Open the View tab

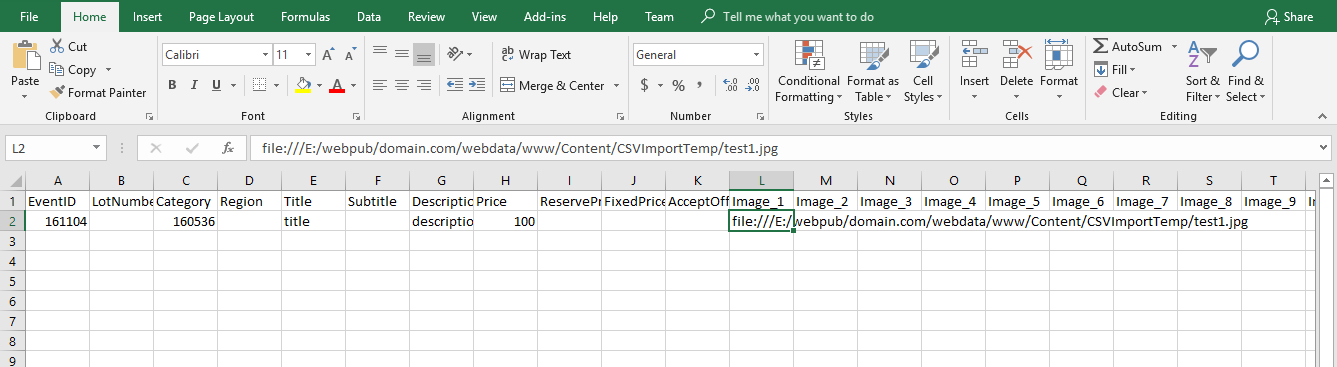(484, 17)
